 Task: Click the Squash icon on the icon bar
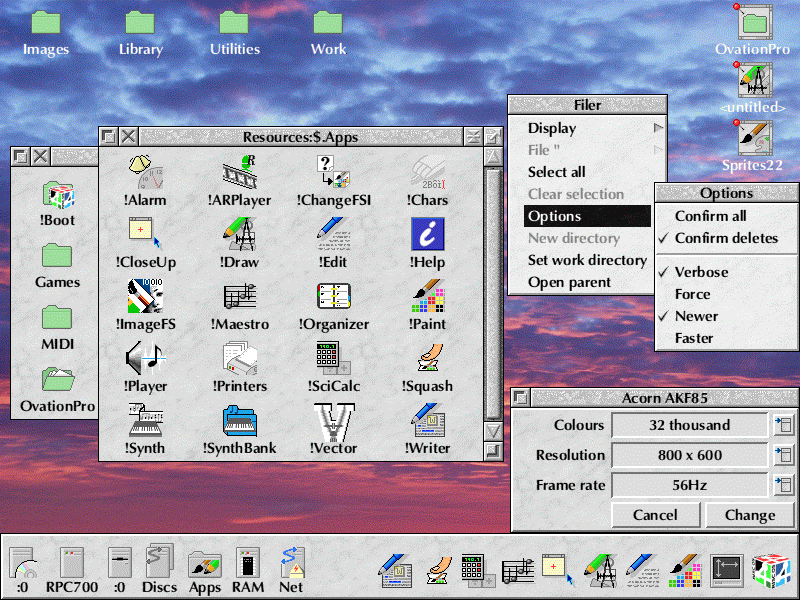(441, 570)
